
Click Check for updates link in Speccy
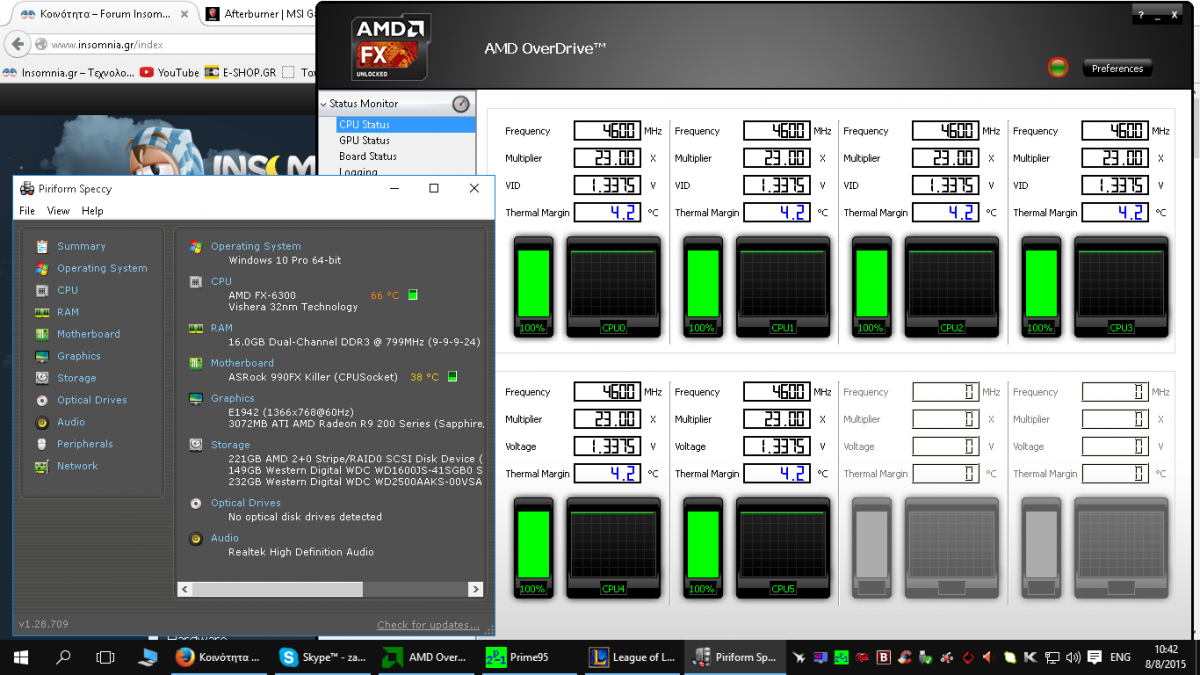click(x=428, y=625)
